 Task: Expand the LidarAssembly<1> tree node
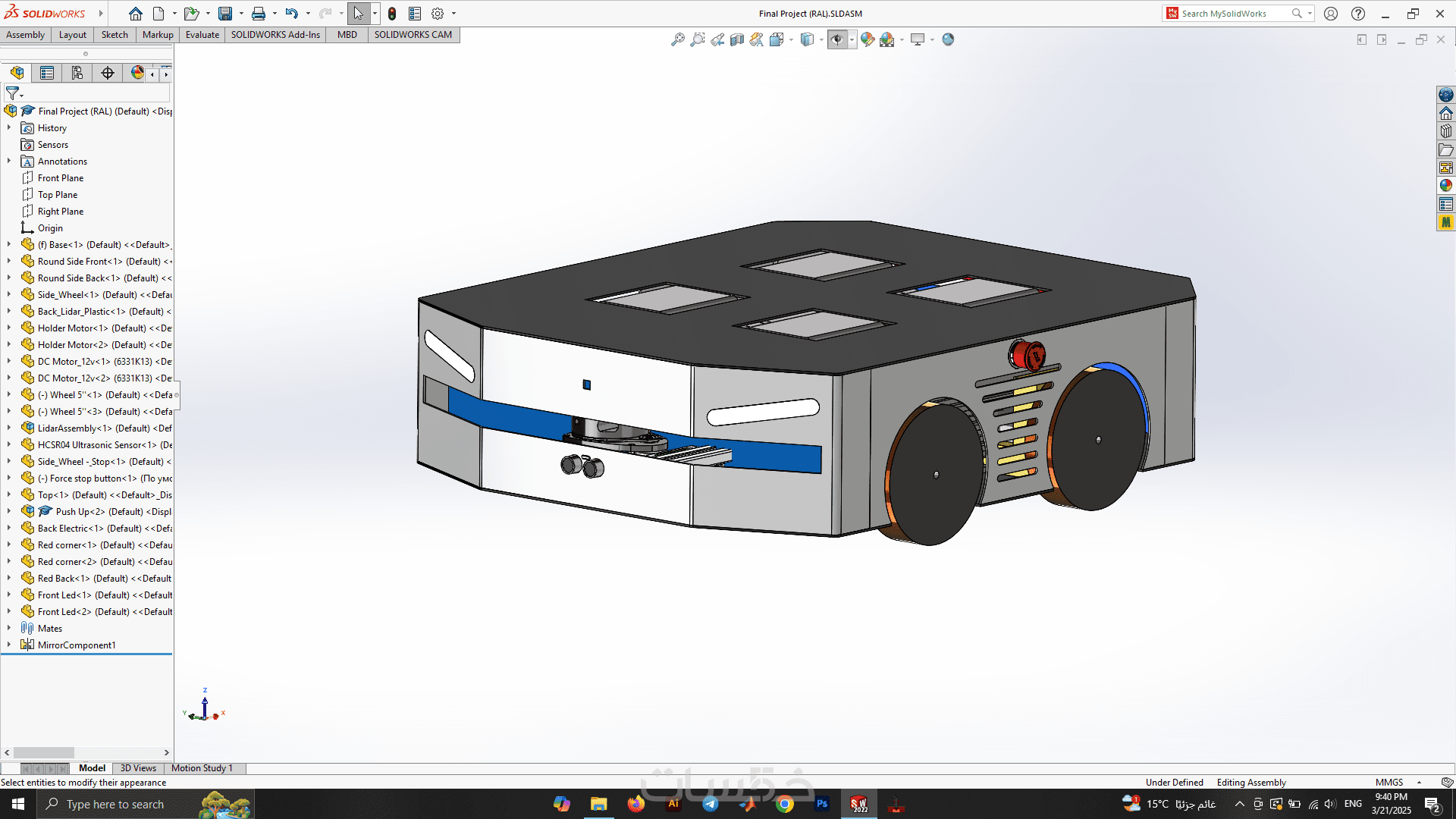tap(9, 428)
